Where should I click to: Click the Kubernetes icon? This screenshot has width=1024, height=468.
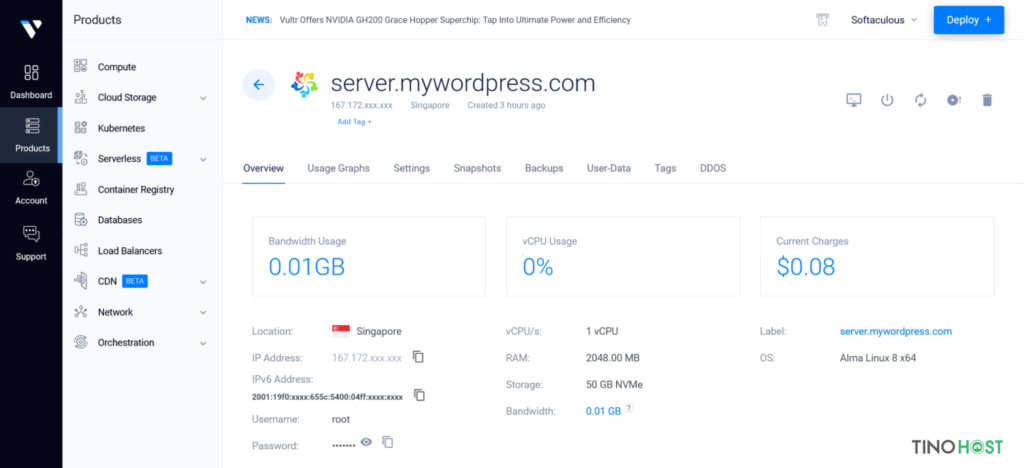[80, 128]
